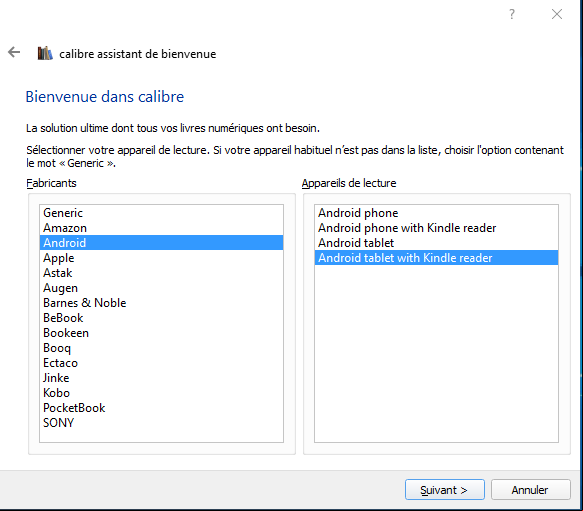Open help with the question mark icon
The image size is (583, 511).
(512, 14)
